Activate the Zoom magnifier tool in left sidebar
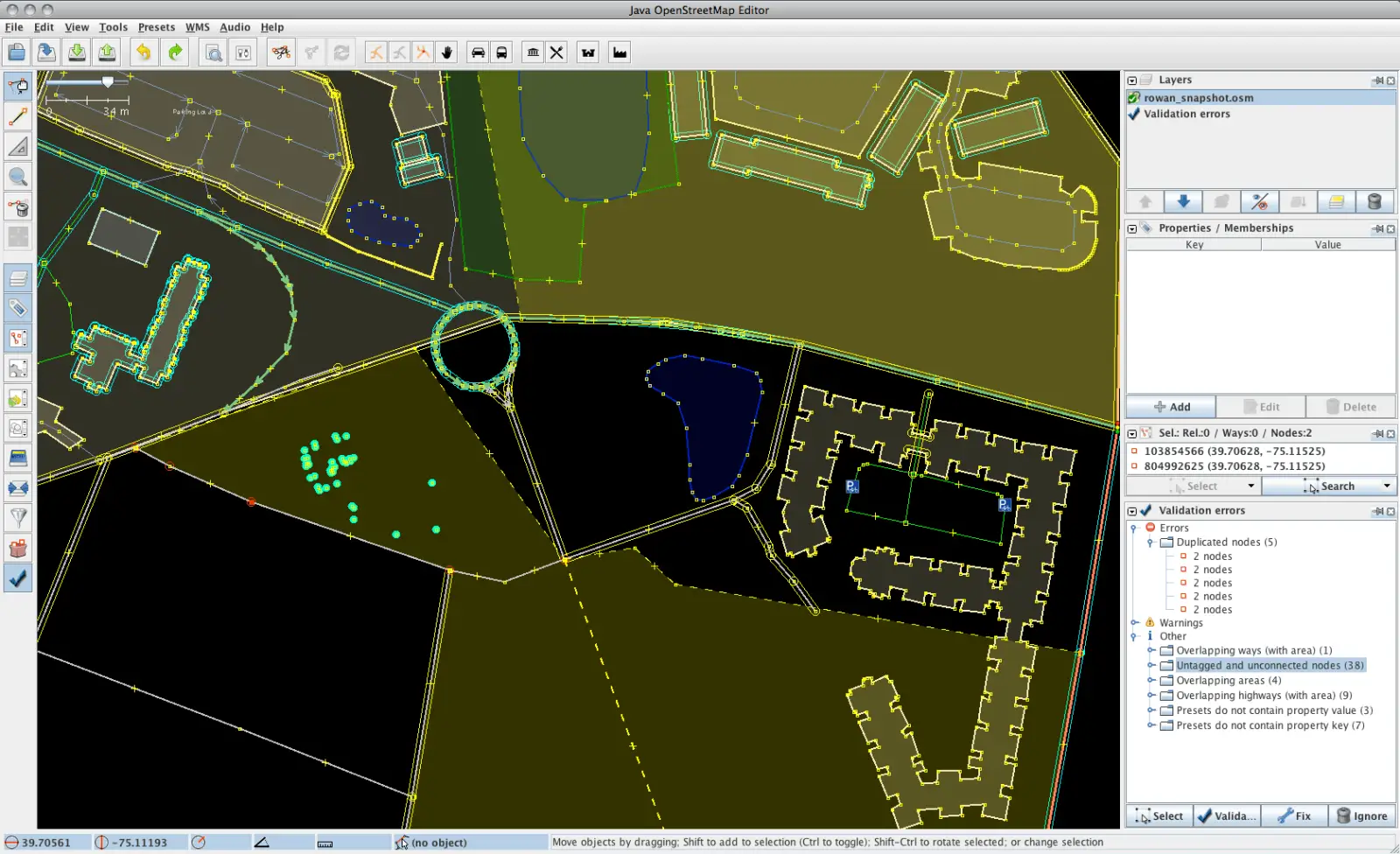The width and height of the screenshot is (1400, 854). (x=18, y=177)
